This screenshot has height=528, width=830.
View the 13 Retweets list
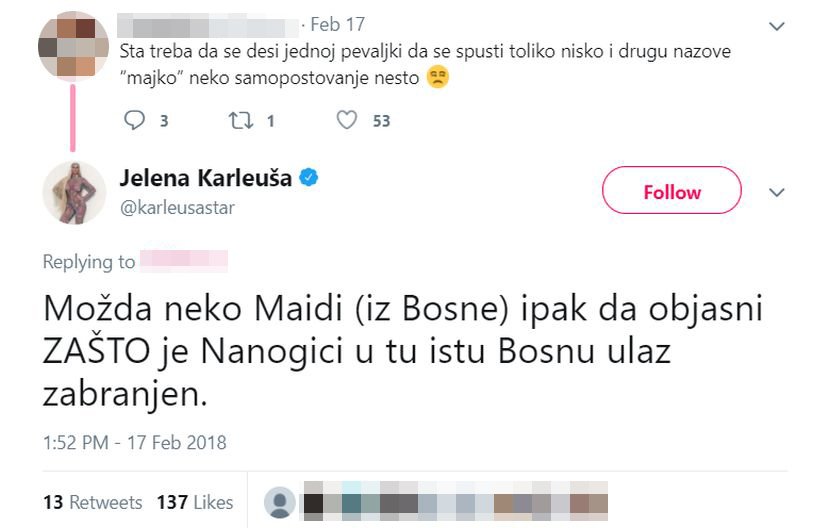(92, 502)
